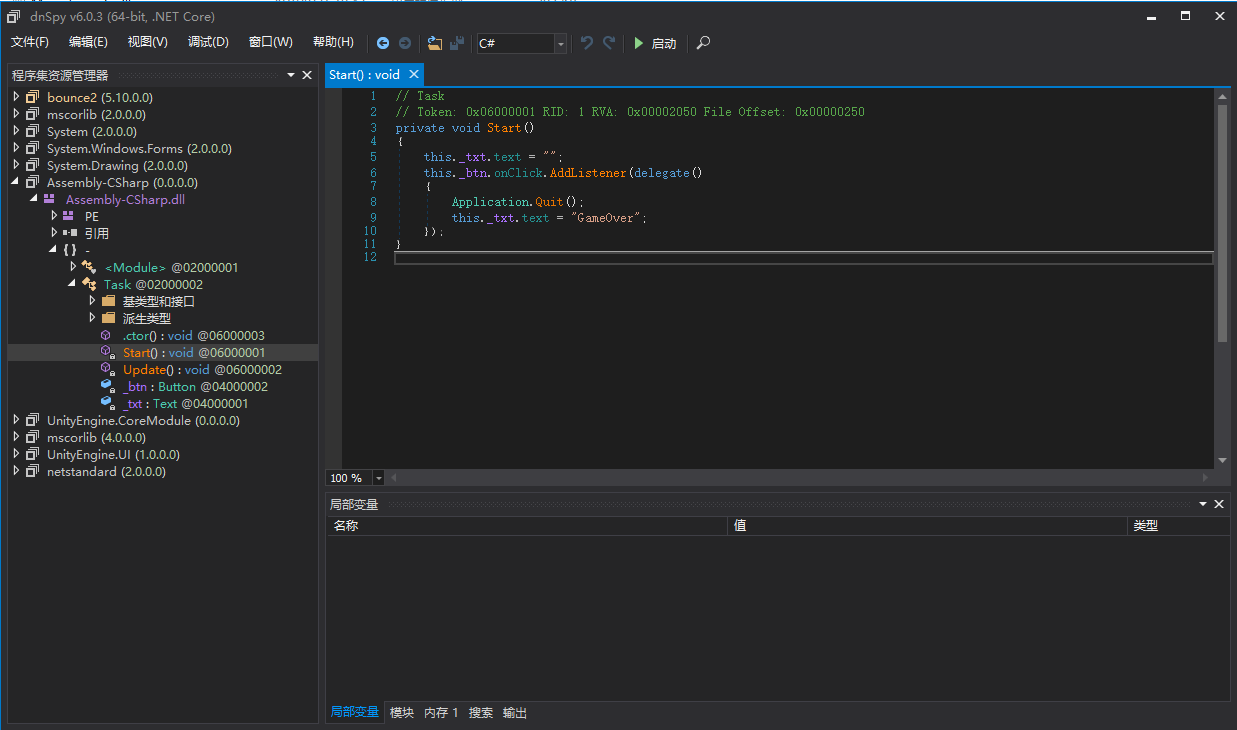Click the references node icon next to 引用
The width and height of the screenshot is (1237, 730).
point(70,233)
